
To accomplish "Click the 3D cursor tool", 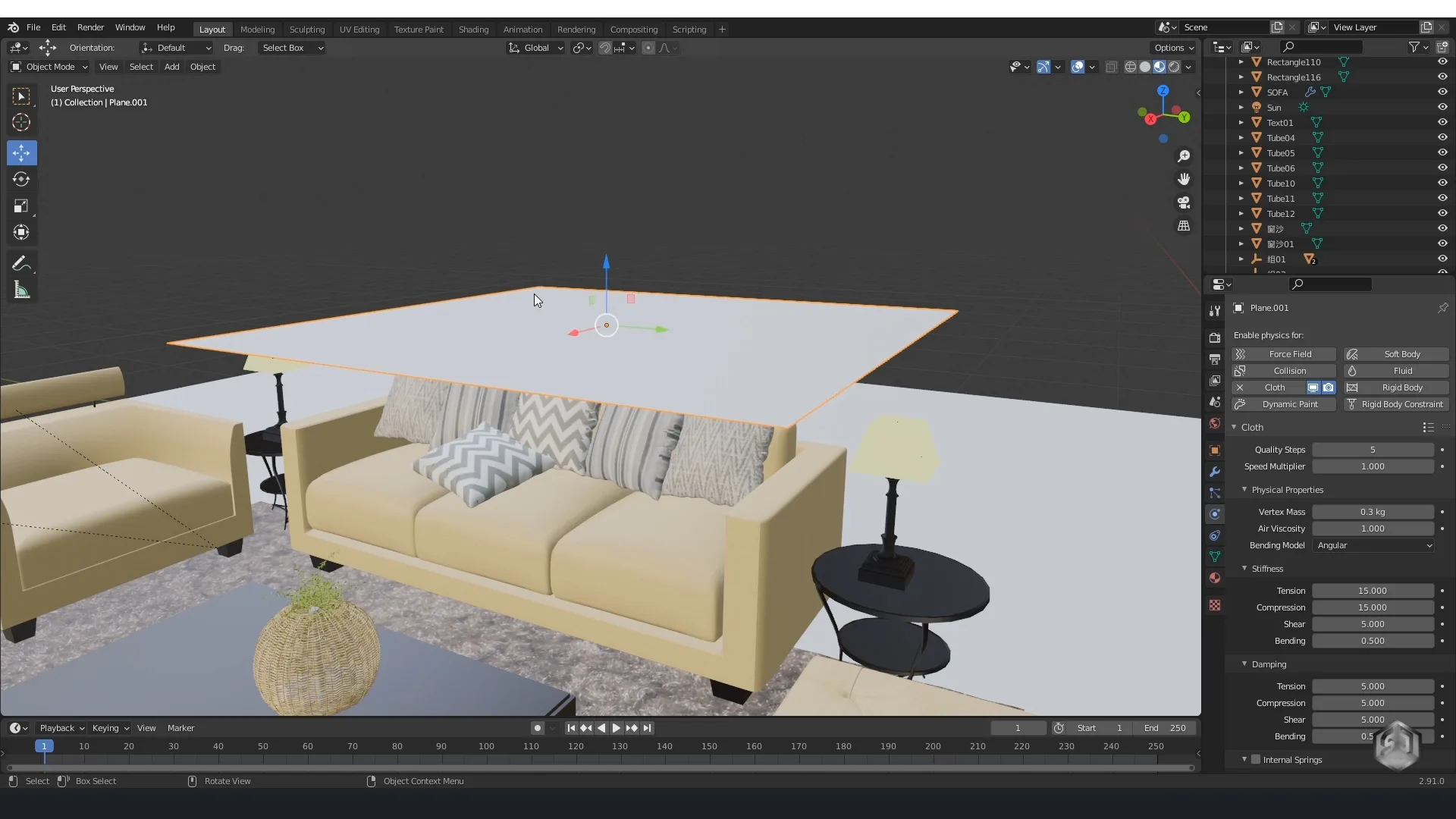I will 21,123.
